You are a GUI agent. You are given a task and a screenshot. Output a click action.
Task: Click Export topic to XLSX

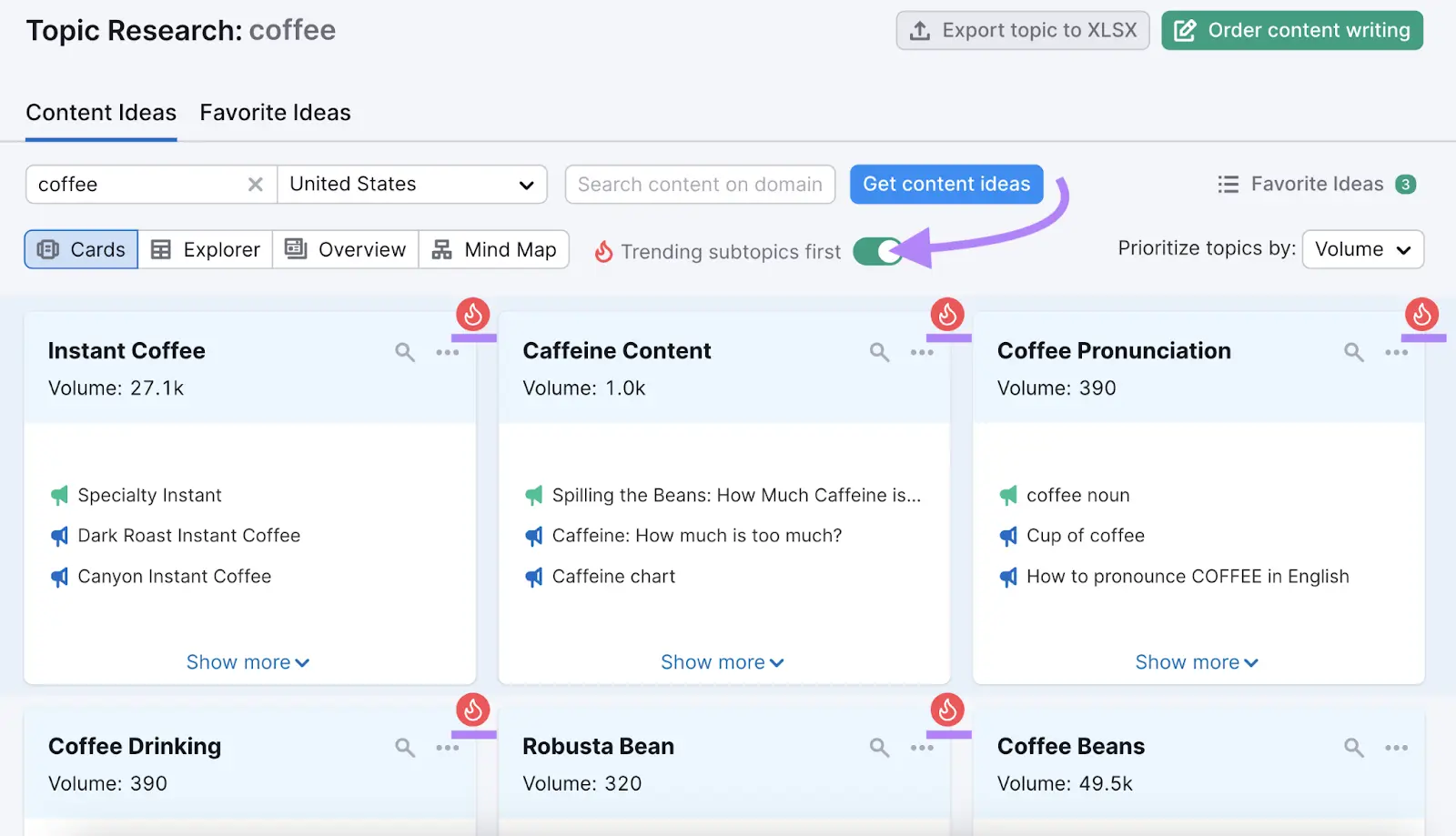click(1022, 29)
